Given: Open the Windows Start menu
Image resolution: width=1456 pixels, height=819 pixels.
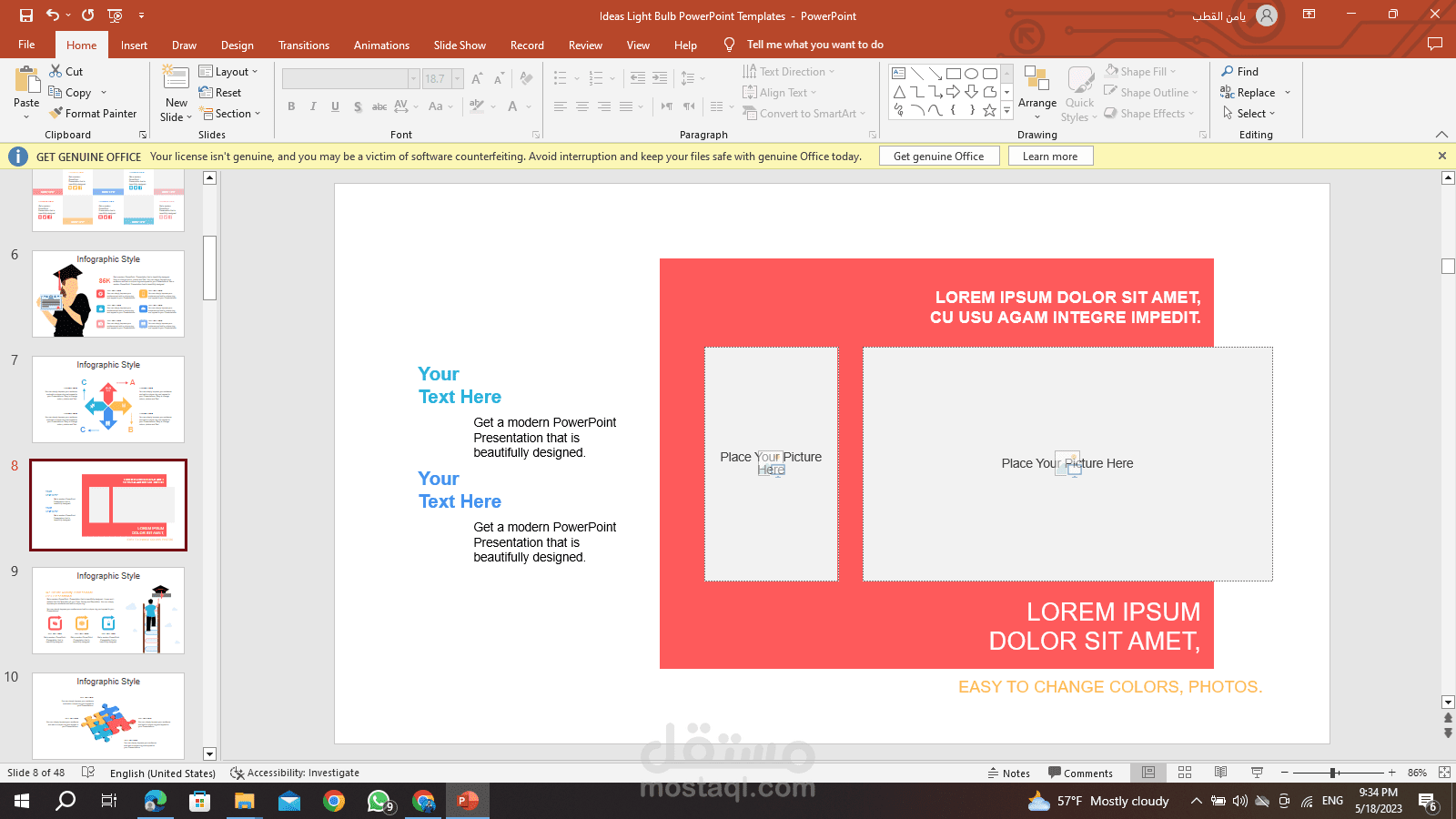Looking at the screenshot, I should 22,801.
